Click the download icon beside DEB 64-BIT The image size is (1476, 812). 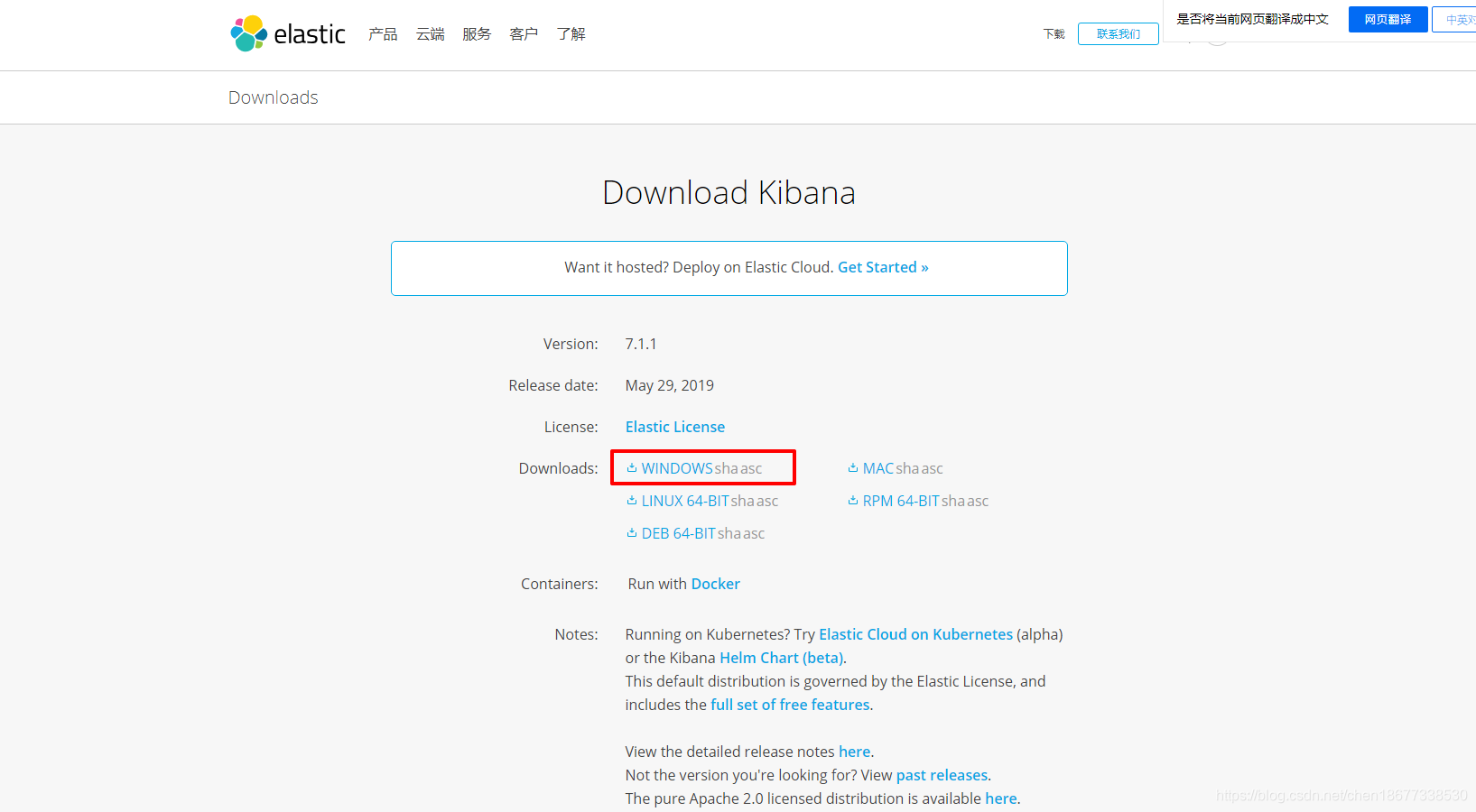(632, 532)
